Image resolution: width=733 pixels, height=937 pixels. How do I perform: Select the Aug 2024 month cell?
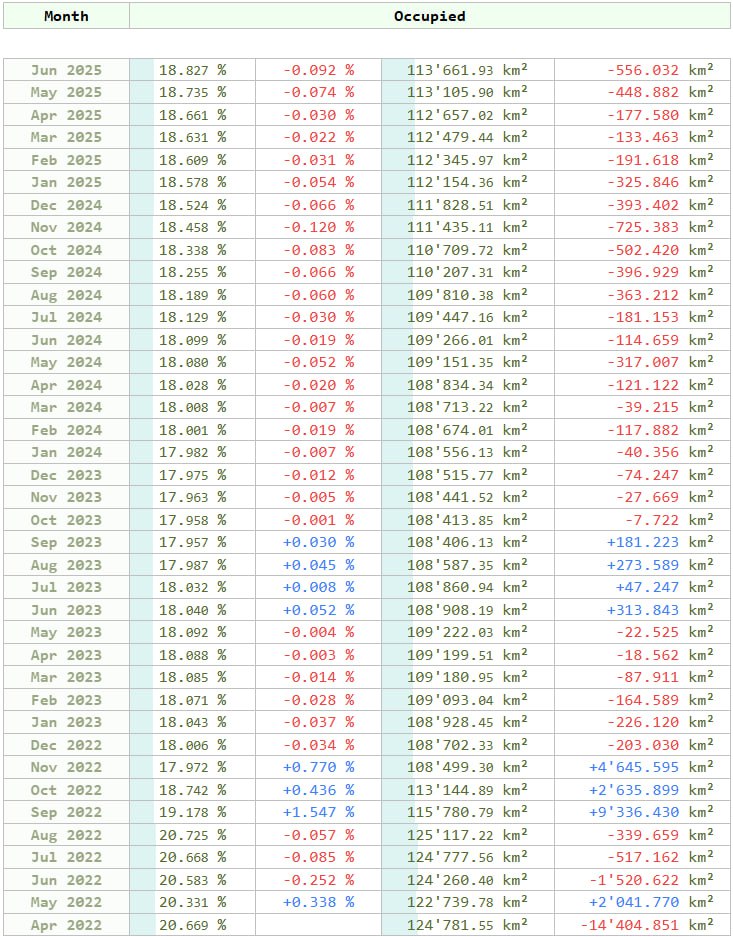pos(66,295)
